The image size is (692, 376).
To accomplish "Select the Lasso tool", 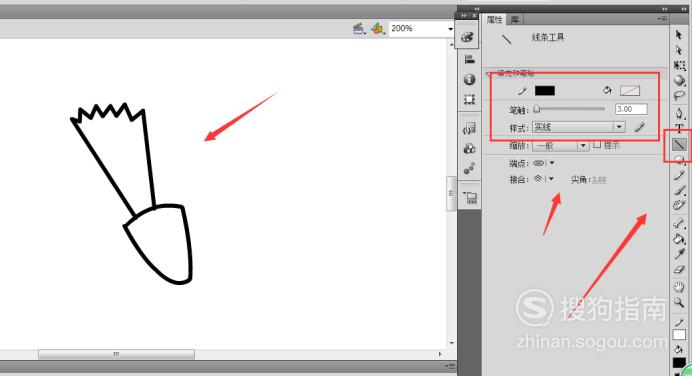I will pyautogui.click(x=680, y=96).
